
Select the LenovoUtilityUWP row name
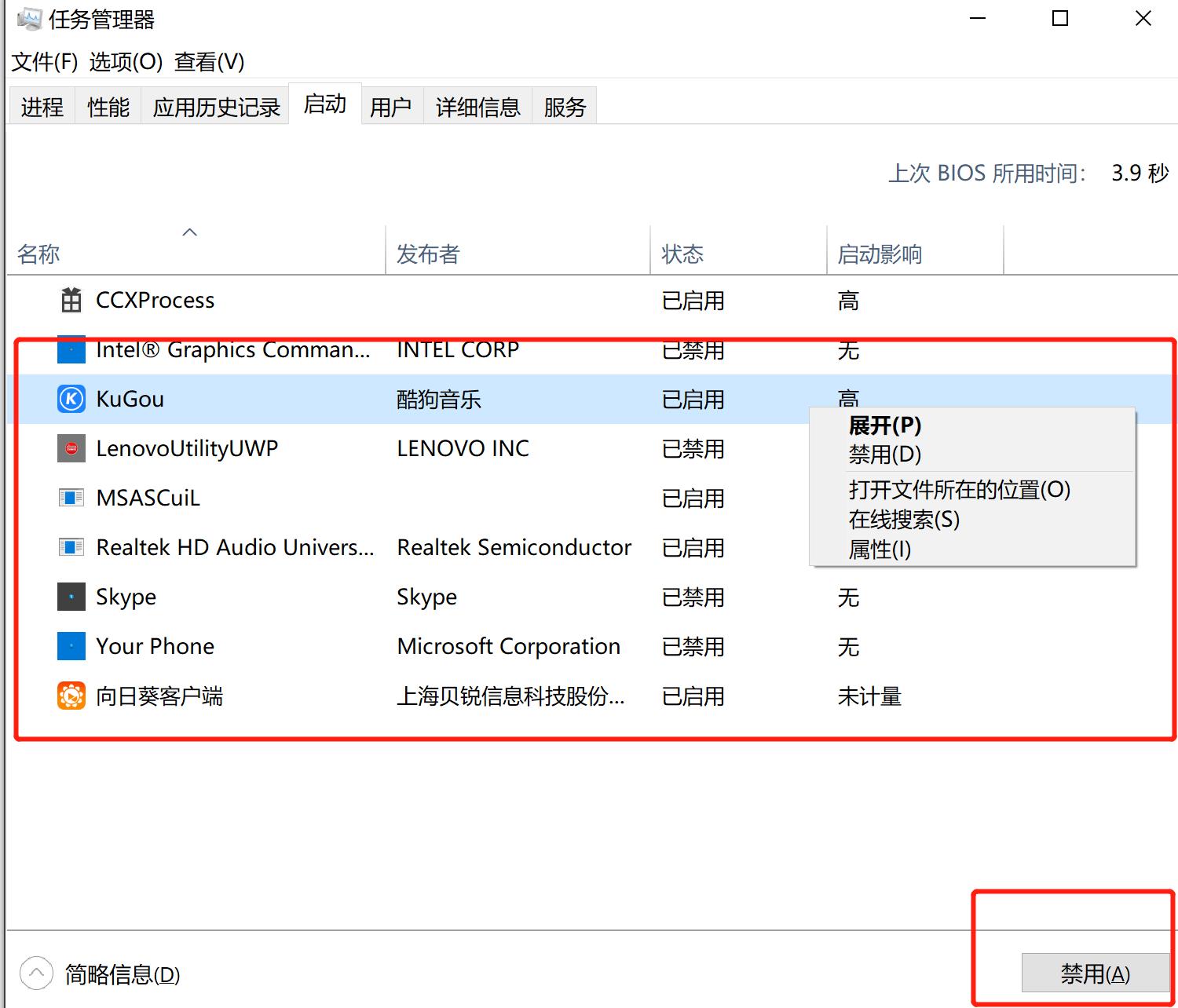pos(187,448)
